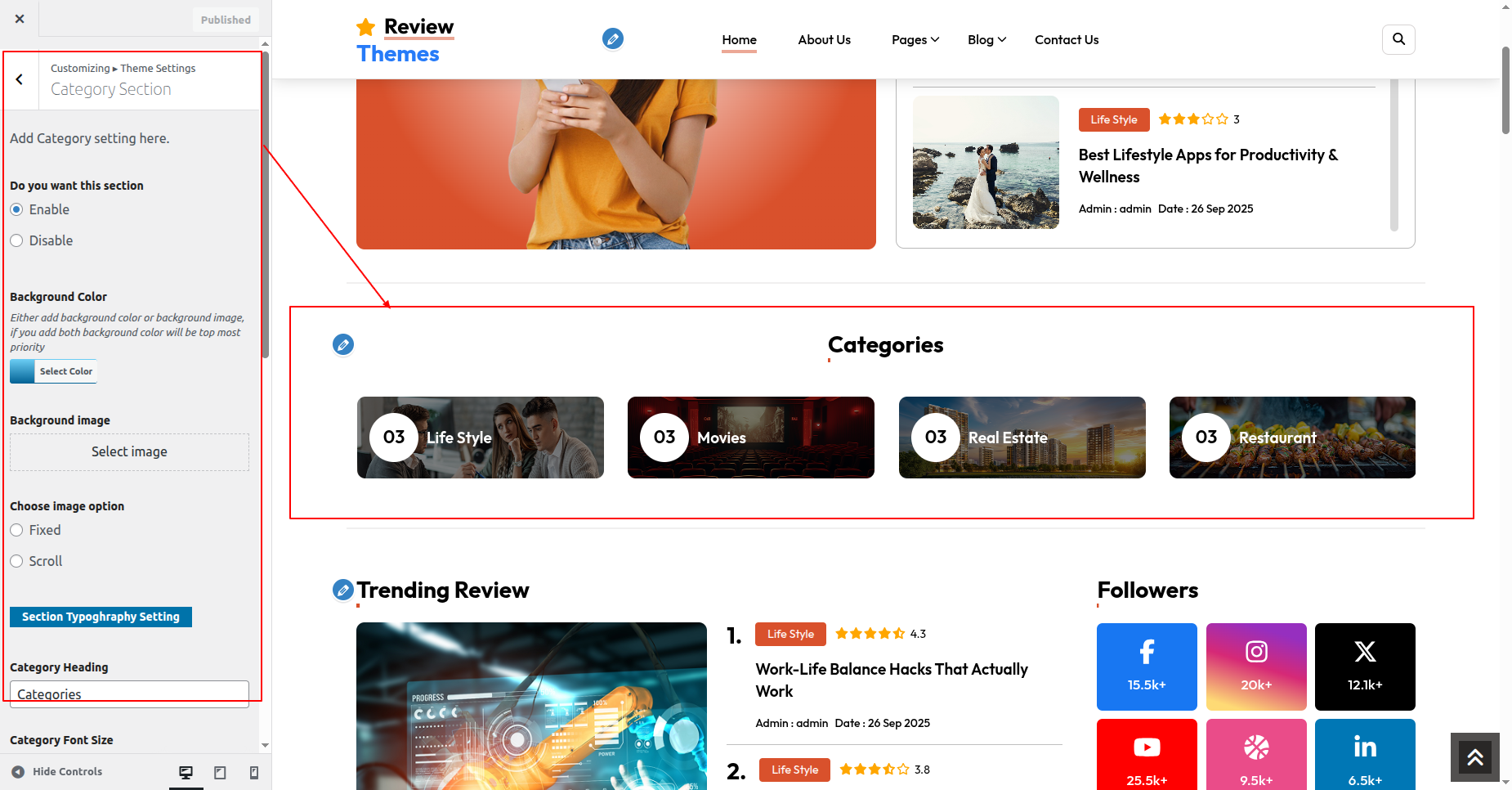The height and width of the screenshot is (790, 1512).
Task: Select the Disable radio option
Action: point(16,240)
